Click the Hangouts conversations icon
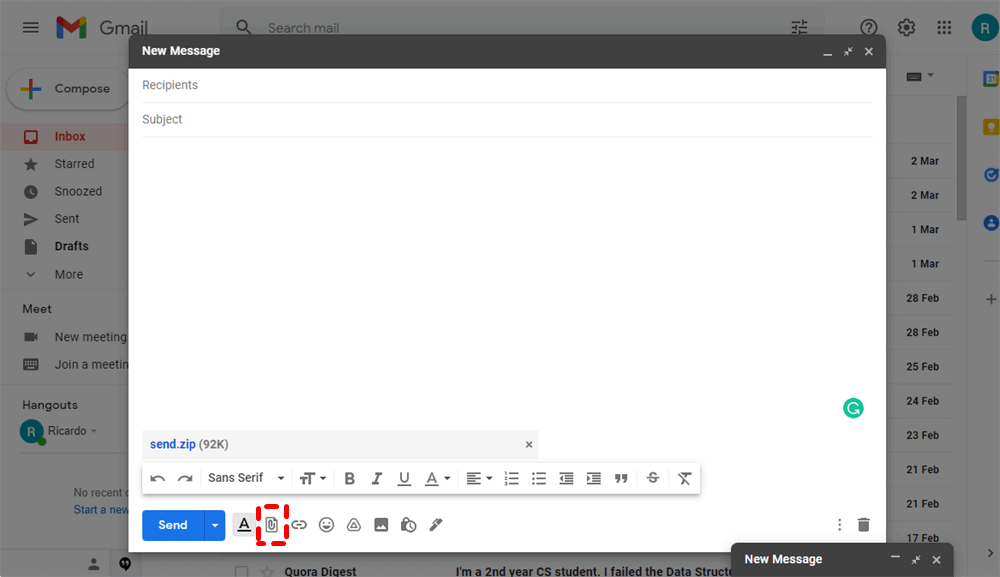This screenshot has height=577, width=1000. (125, 564)
